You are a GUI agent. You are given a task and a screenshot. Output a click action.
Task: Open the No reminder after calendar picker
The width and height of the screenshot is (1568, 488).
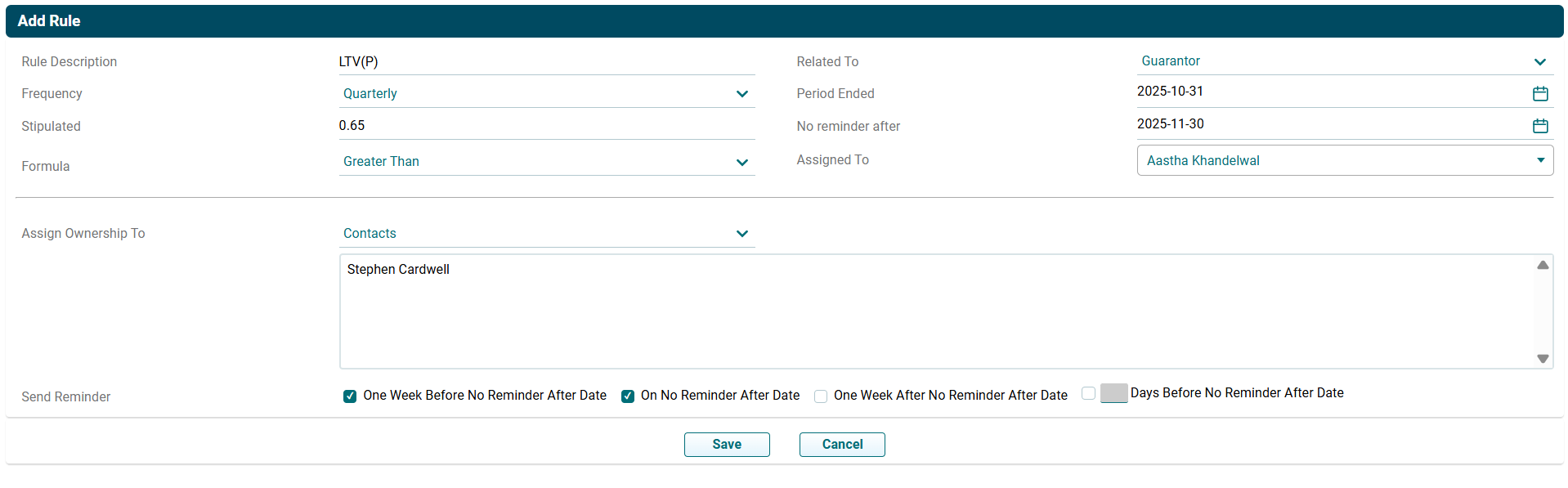[x=1540, y=126]
